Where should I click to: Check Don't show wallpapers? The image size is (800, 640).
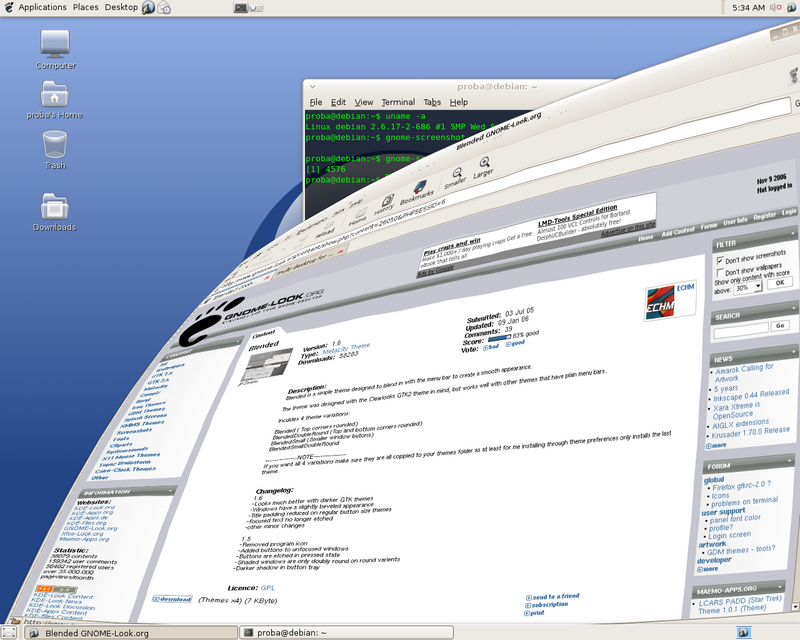coord(720,273)
